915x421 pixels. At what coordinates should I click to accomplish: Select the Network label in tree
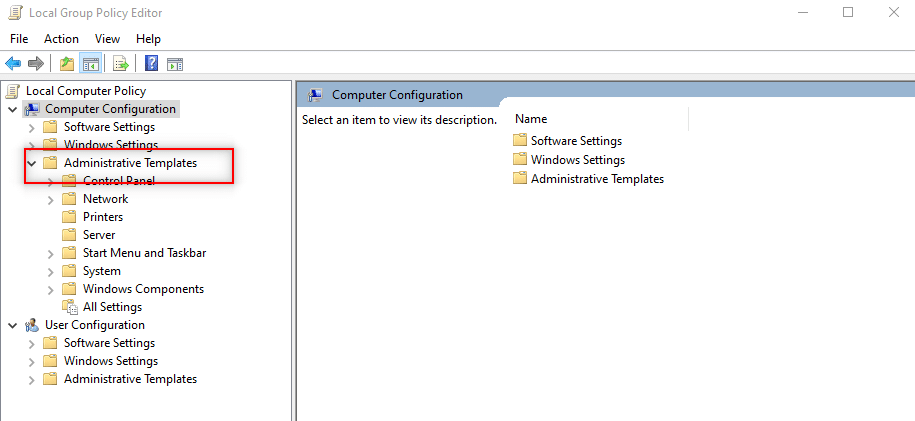point(106,199)
